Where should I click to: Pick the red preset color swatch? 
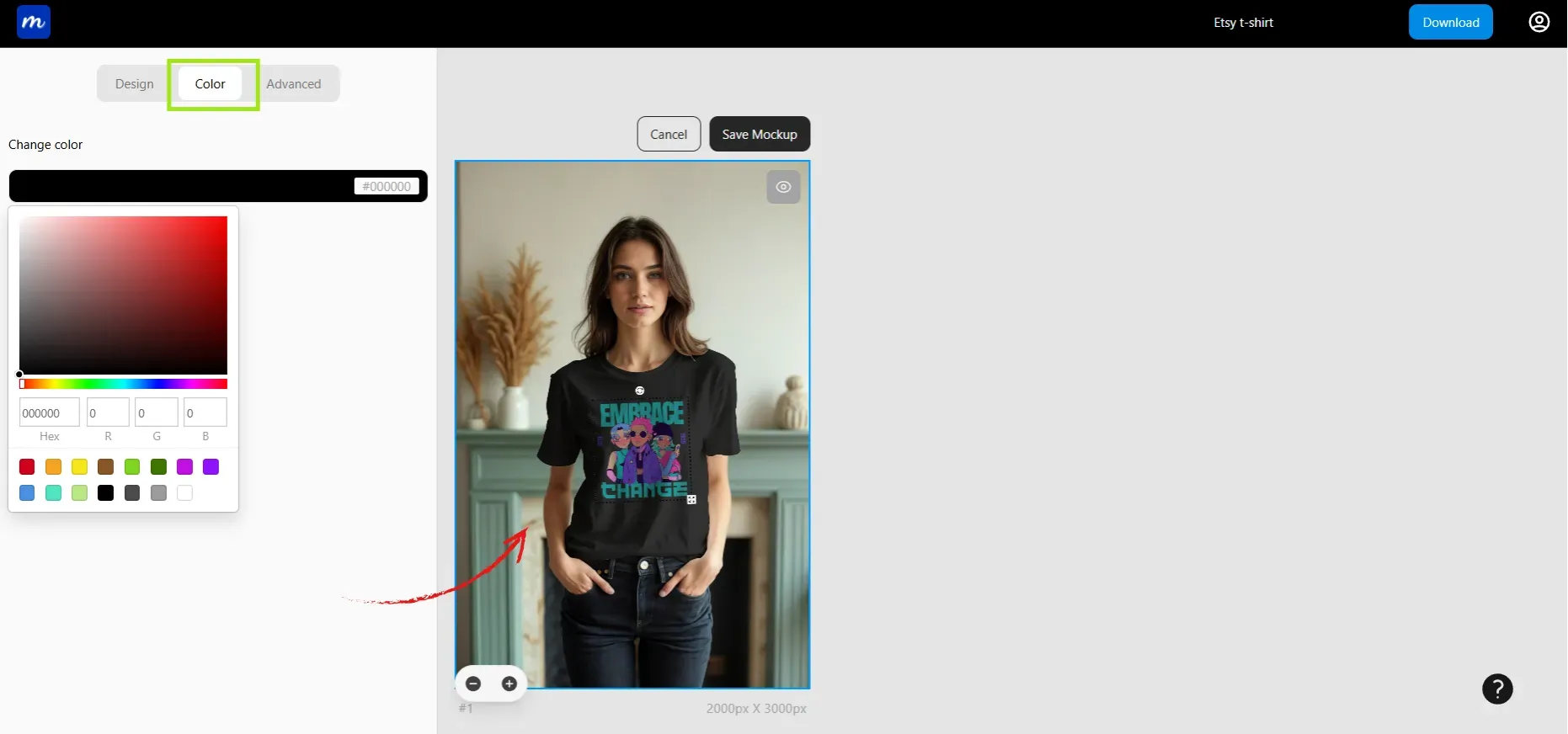pos(27,467)
